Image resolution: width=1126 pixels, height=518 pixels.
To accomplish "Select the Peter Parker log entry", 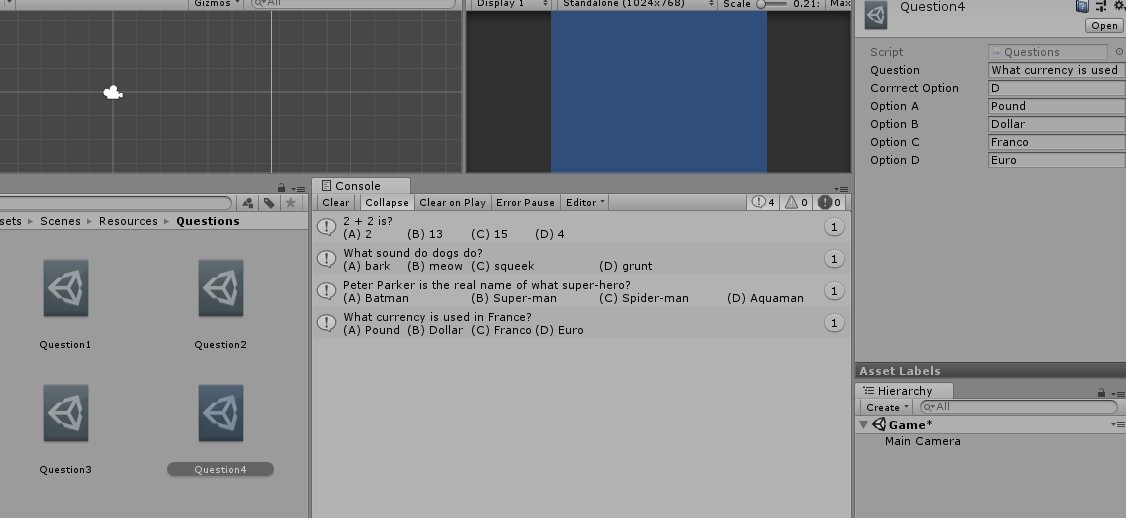I will (x=582, y=291).
